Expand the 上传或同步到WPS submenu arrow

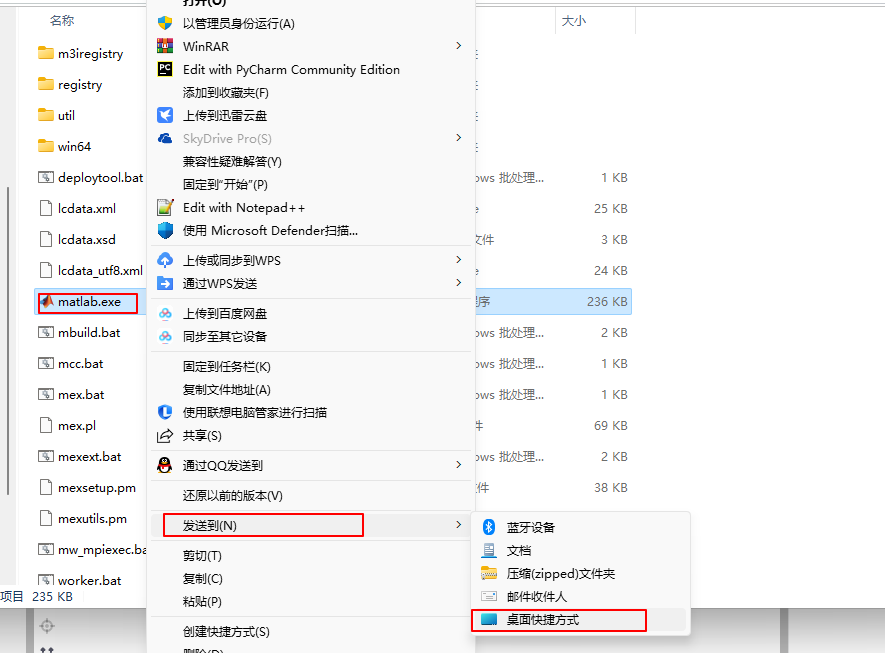pos(459,260)
